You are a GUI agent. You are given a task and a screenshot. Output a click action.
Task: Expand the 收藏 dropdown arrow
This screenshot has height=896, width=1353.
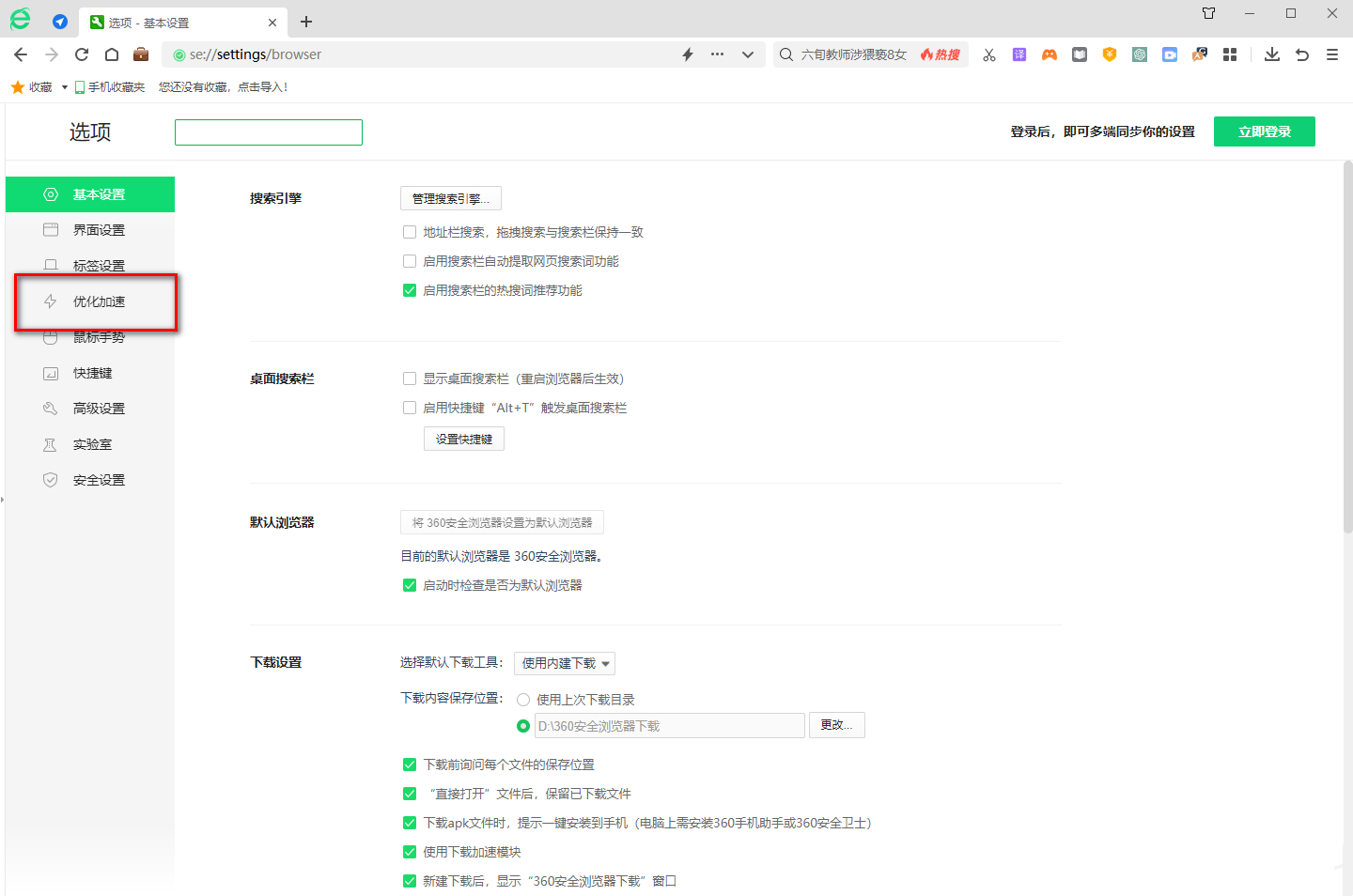point(64,87)
